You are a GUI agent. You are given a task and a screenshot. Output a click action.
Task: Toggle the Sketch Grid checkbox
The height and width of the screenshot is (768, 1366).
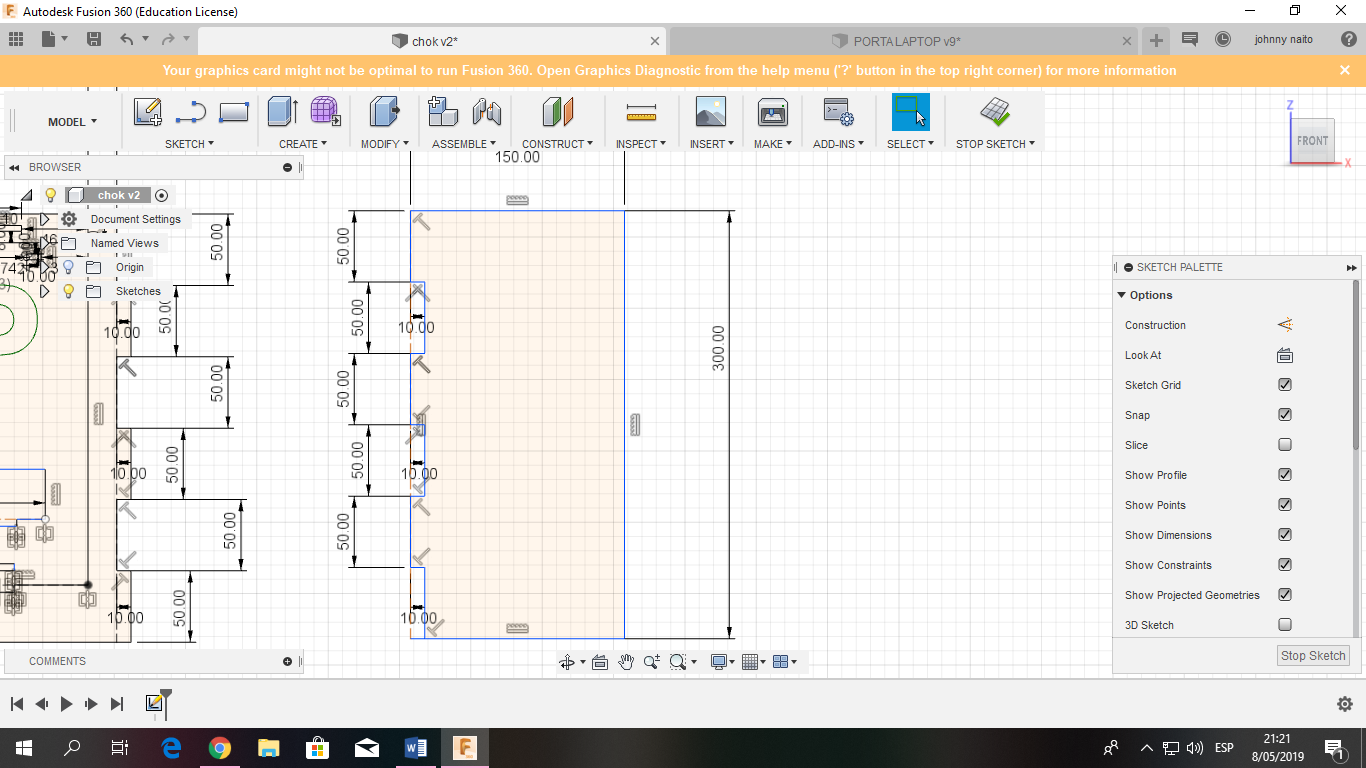click(1285, 385)
